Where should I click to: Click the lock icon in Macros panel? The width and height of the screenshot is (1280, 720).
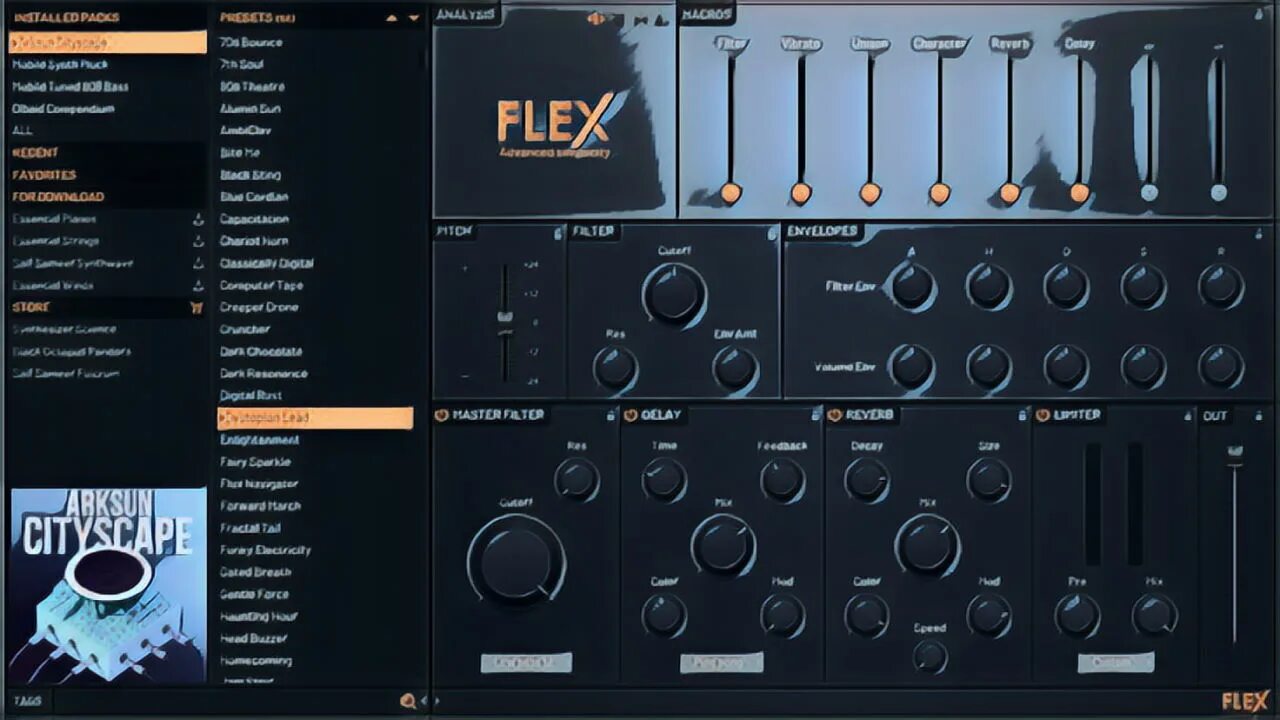pyautogui.click(x=1259, y=15)
